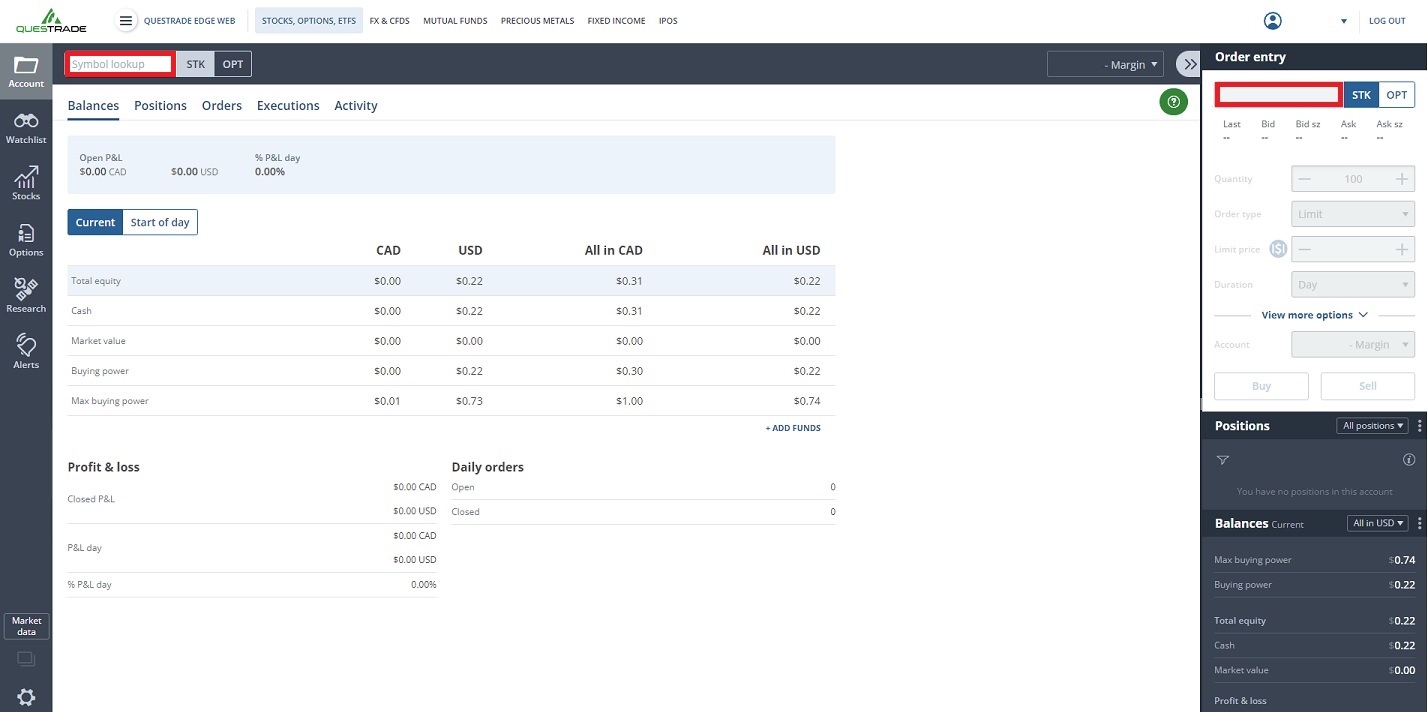Viewport: 1428px width, 712px height.
Task: Select OPT next to the Symbol lookup
Action: click(233, 64)
